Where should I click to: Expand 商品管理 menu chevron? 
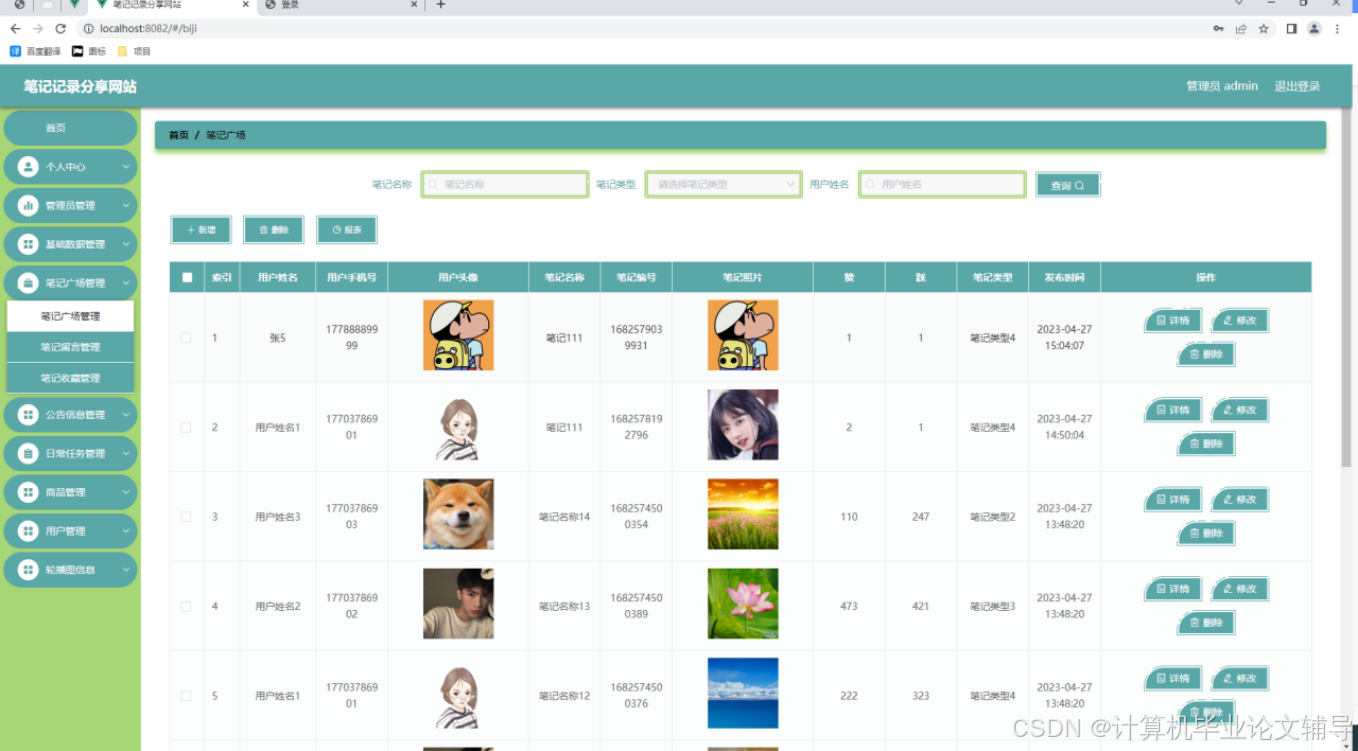tap(126, 492)
